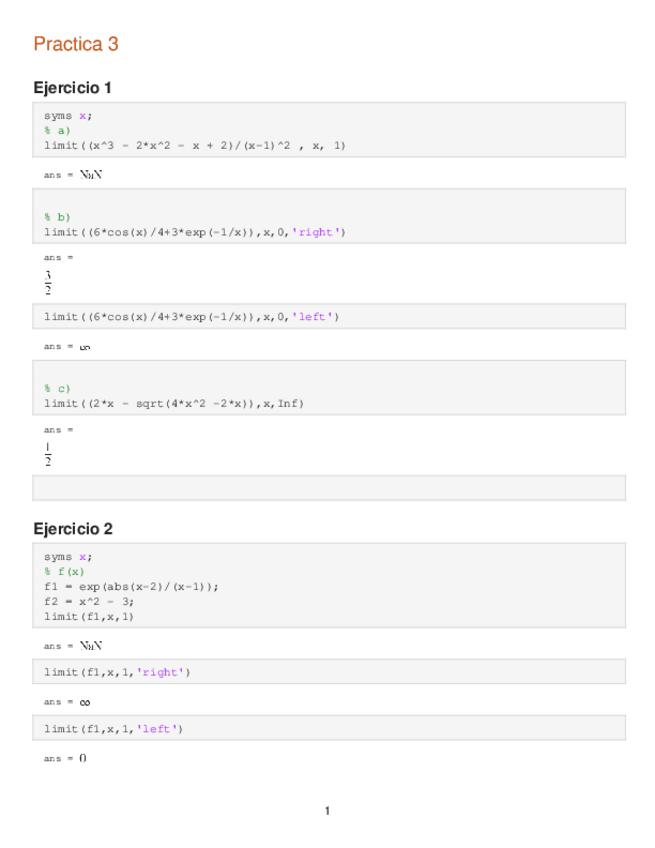Click the '% f(x)' comment line

64,571
